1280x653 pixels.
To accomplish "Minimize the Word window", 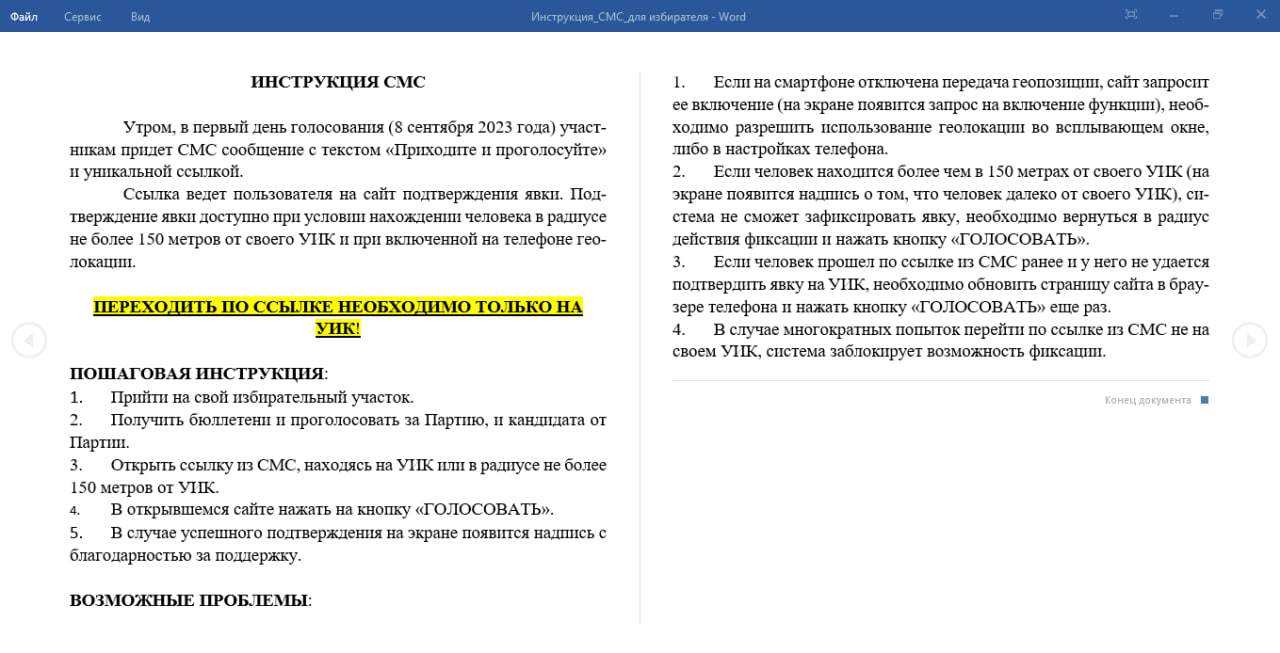I will click(x=1174, y=15).
